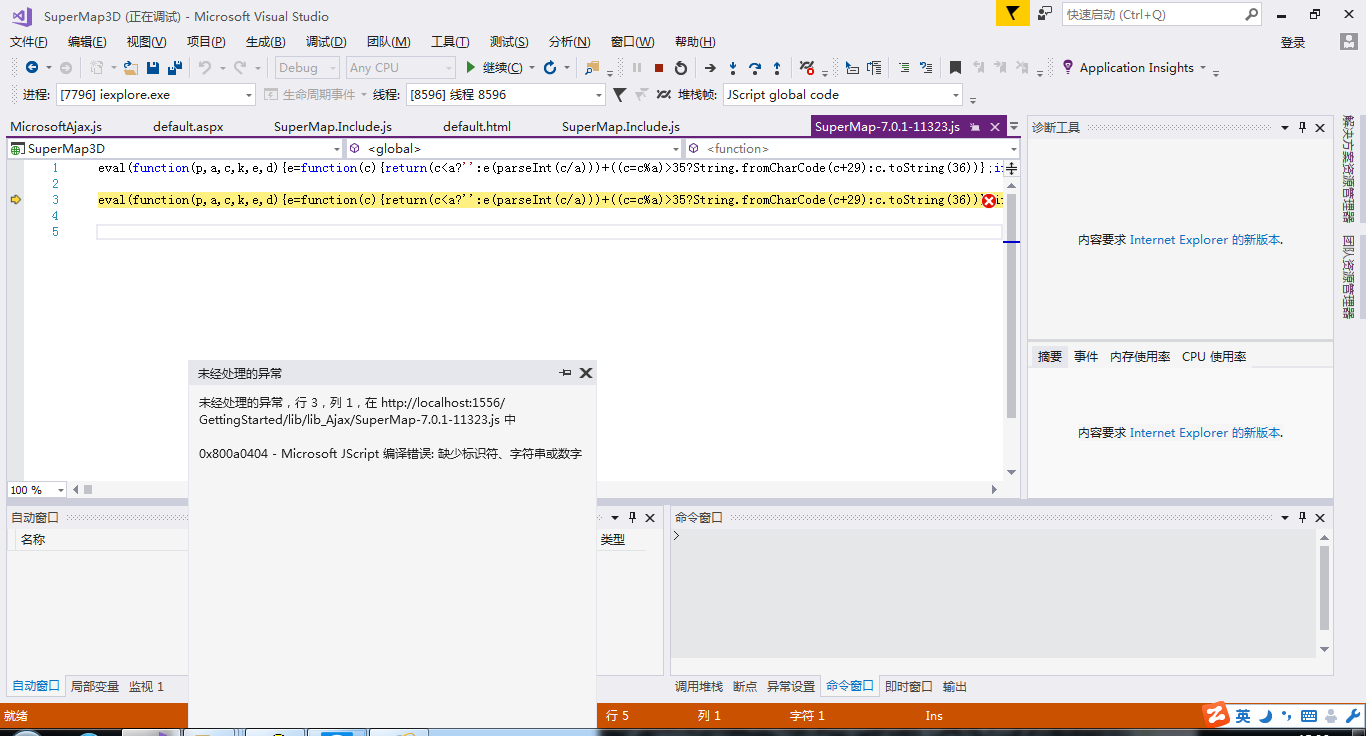Open the stack frame JScript global code dropdown

(842, 95)
